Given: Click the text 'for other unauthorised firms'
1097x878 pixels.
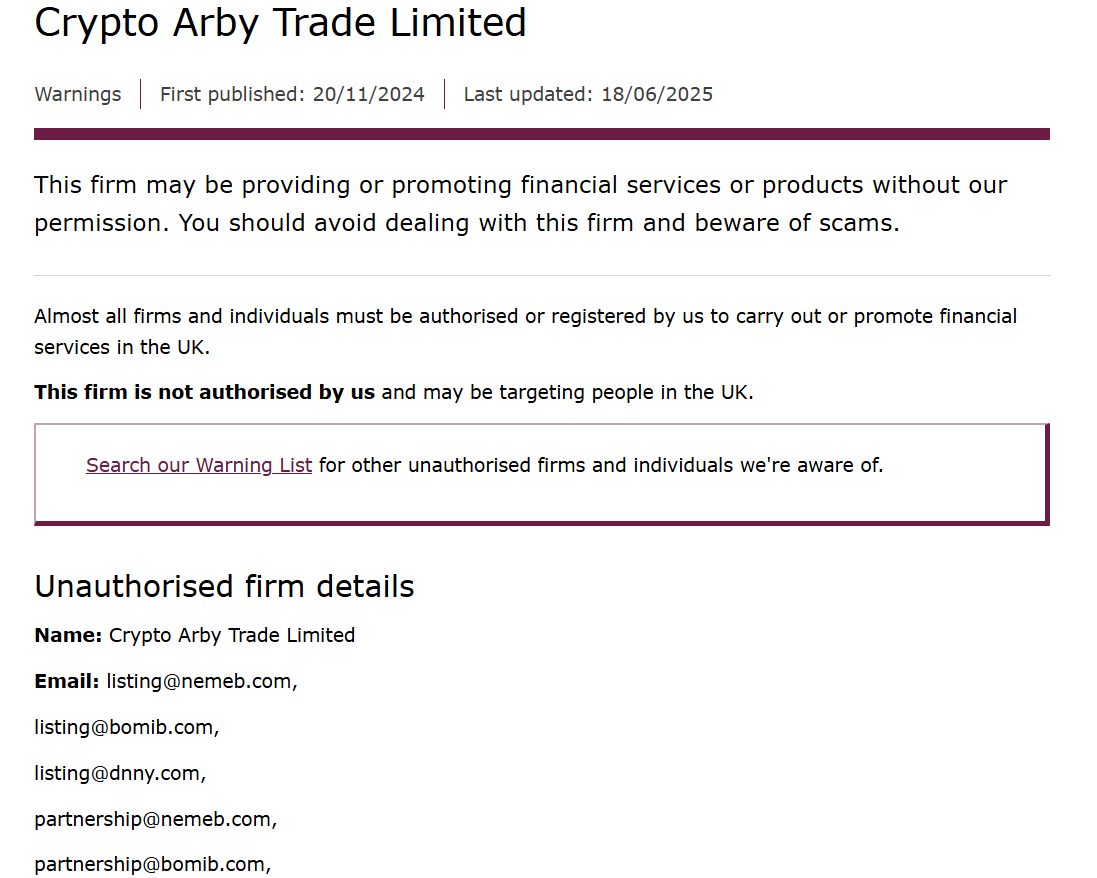Looking at the screenshot, I should click(x=452, y=465).
